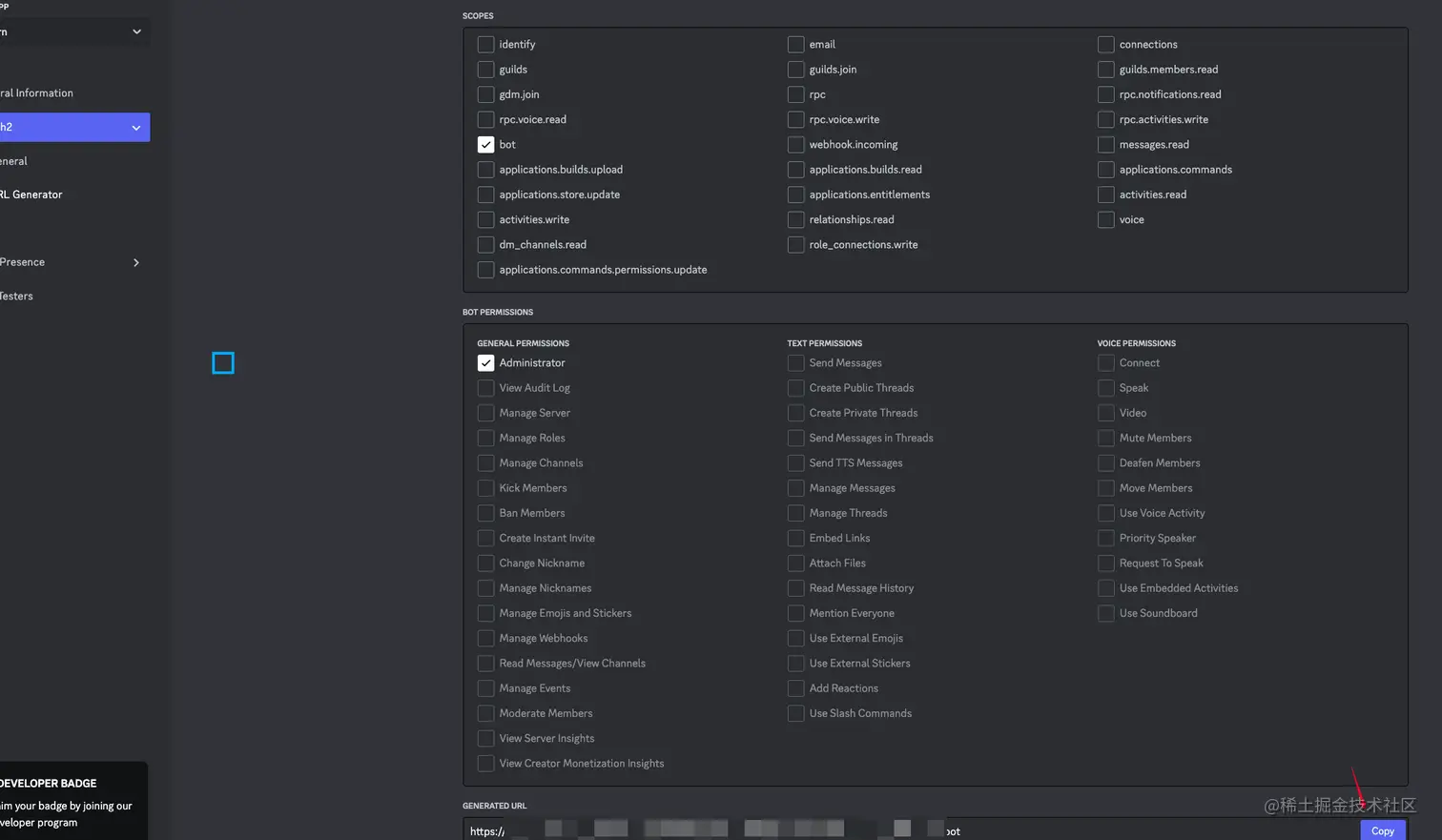This screenshot has height=840, width=1442.
Task: Open the General Information sidebar page
Action: pos(37,93)
